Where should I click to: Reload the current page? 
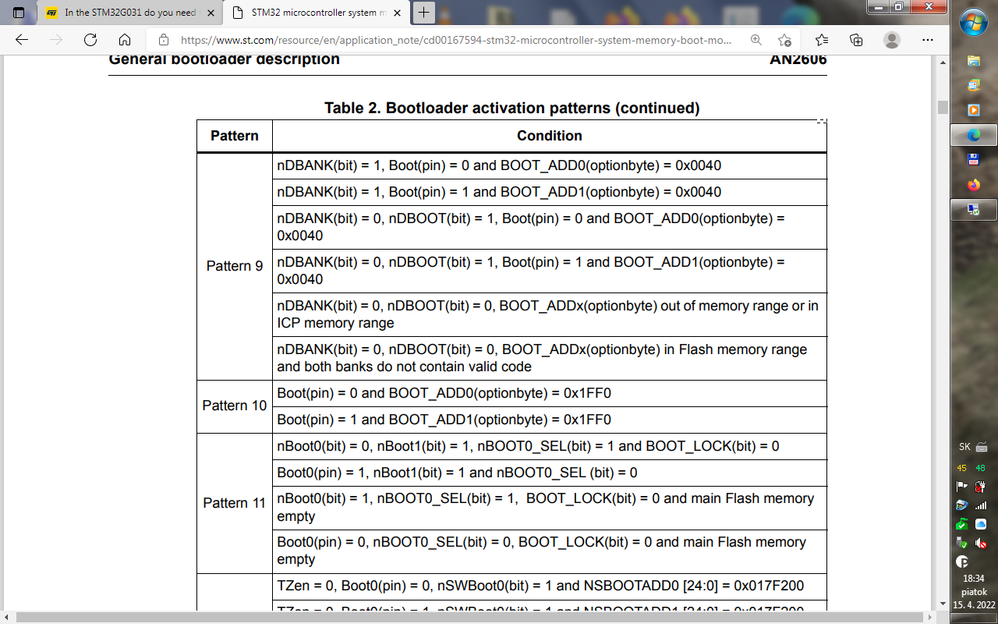coord(90,40)
